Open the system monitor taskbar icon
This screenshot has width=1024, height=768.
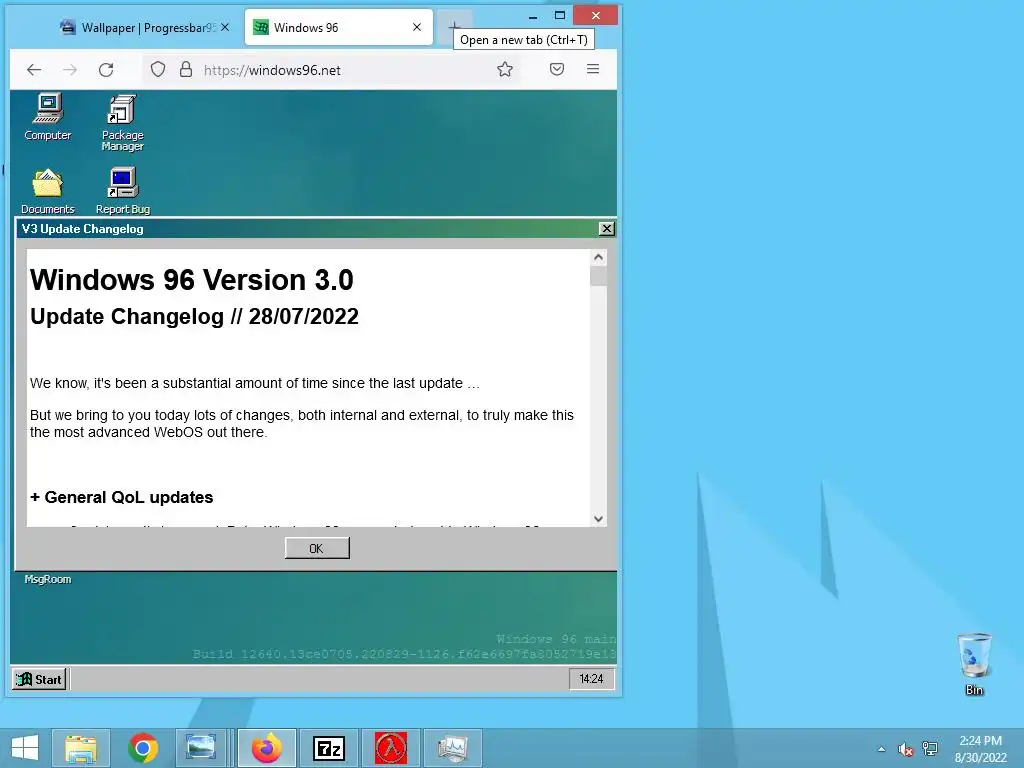(x=453, y=748)
